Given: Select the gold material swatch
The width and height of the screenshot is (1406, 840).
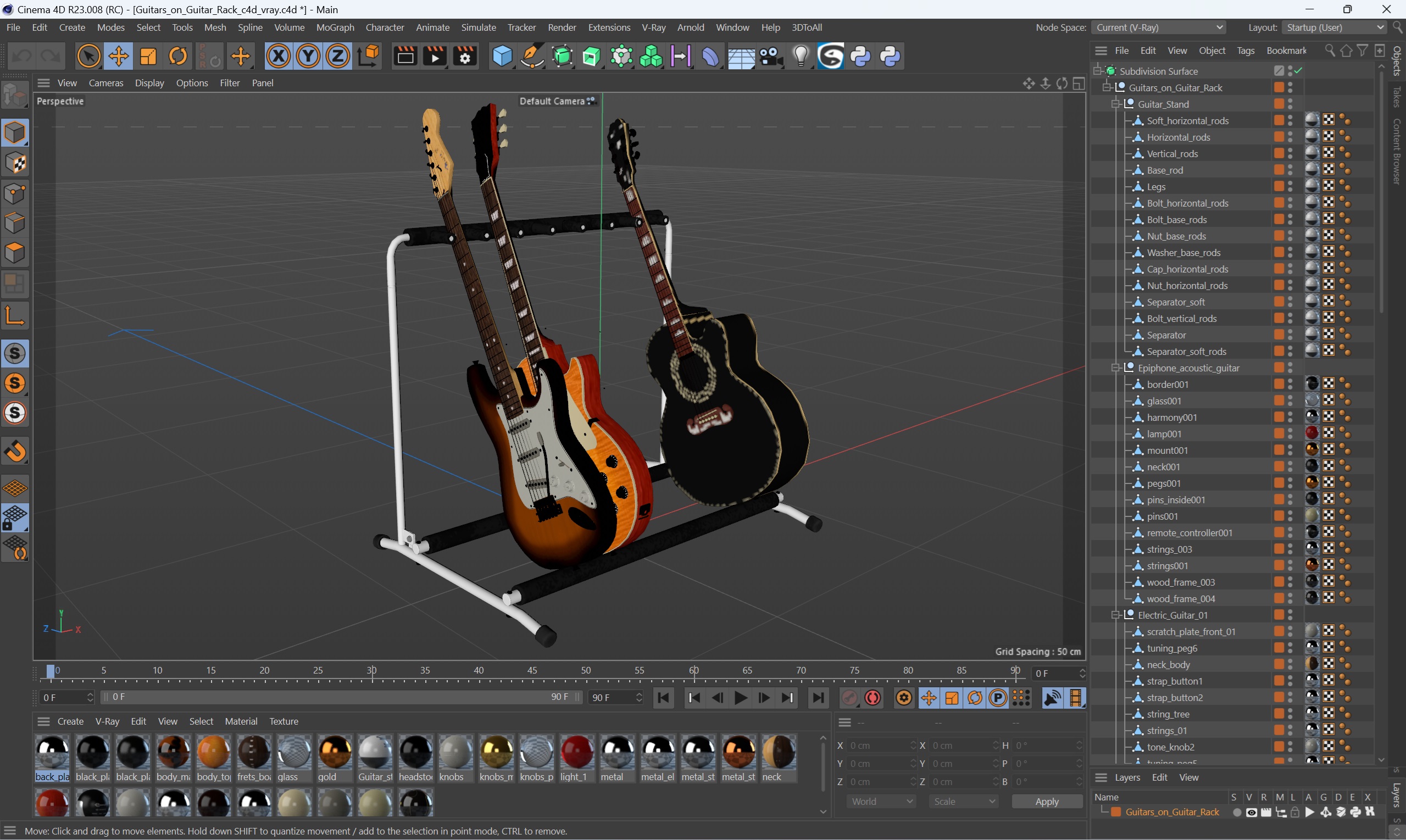Looking at the screenshot, I should pos(335,759).
